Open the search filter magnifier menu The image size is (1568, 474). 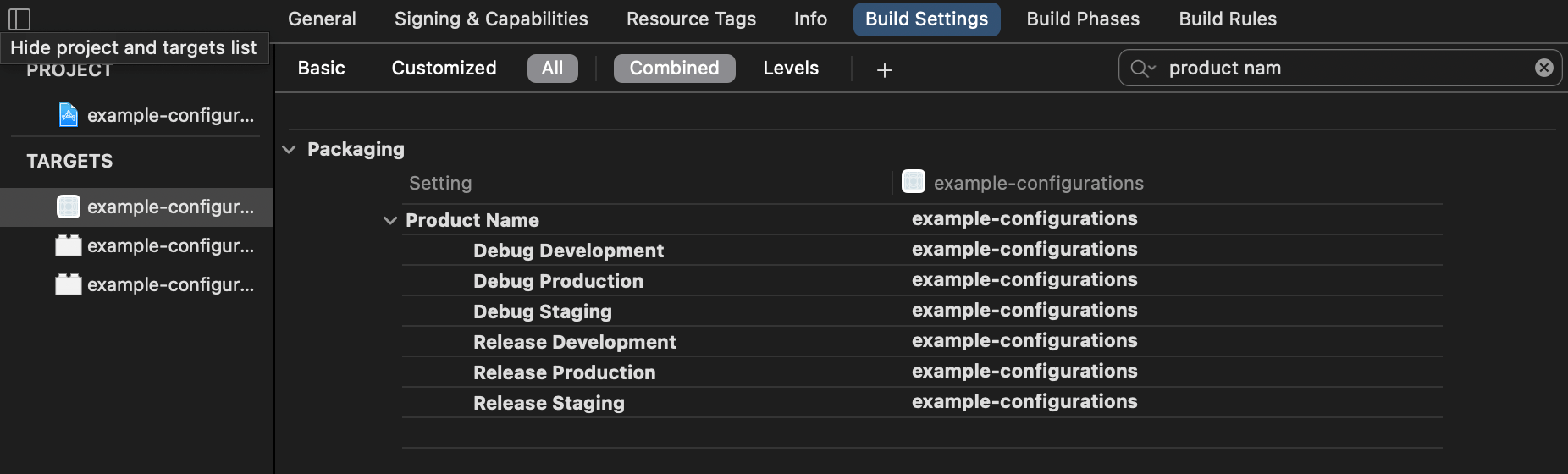point(1142,69)
